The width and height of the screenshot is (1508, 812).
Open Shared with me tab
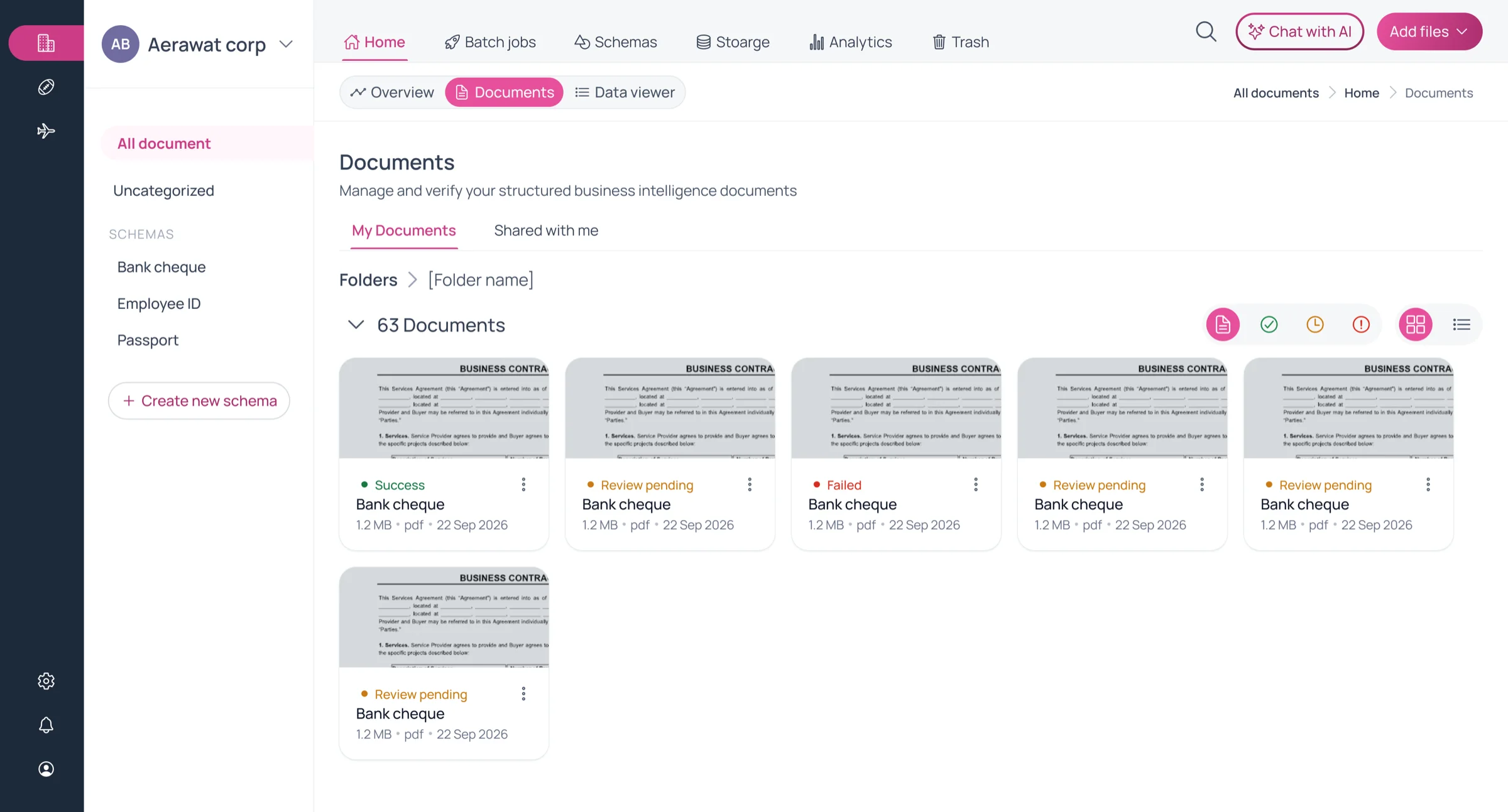[546, 230]
